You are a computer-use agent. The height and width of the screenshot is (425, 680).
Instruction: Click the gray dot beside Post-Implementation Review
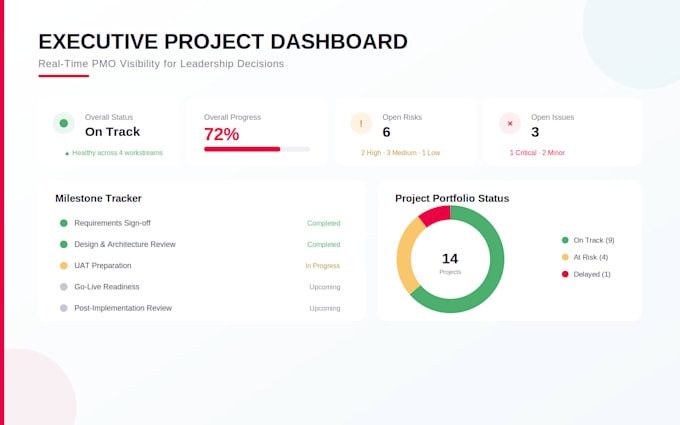click(x=64, y=308)
